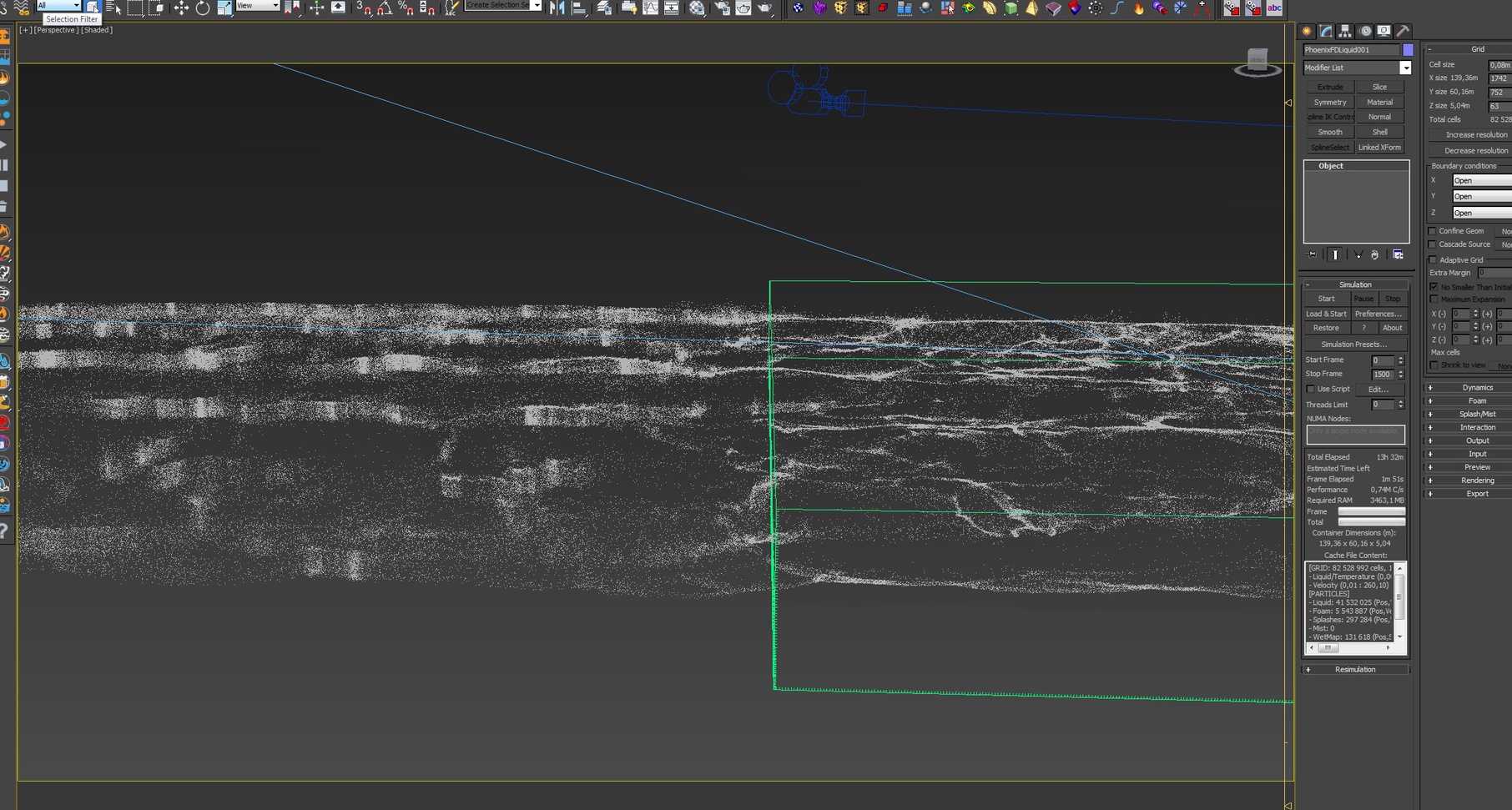Click configure modifier sets icon
1512x810 pixels.
1398,254
